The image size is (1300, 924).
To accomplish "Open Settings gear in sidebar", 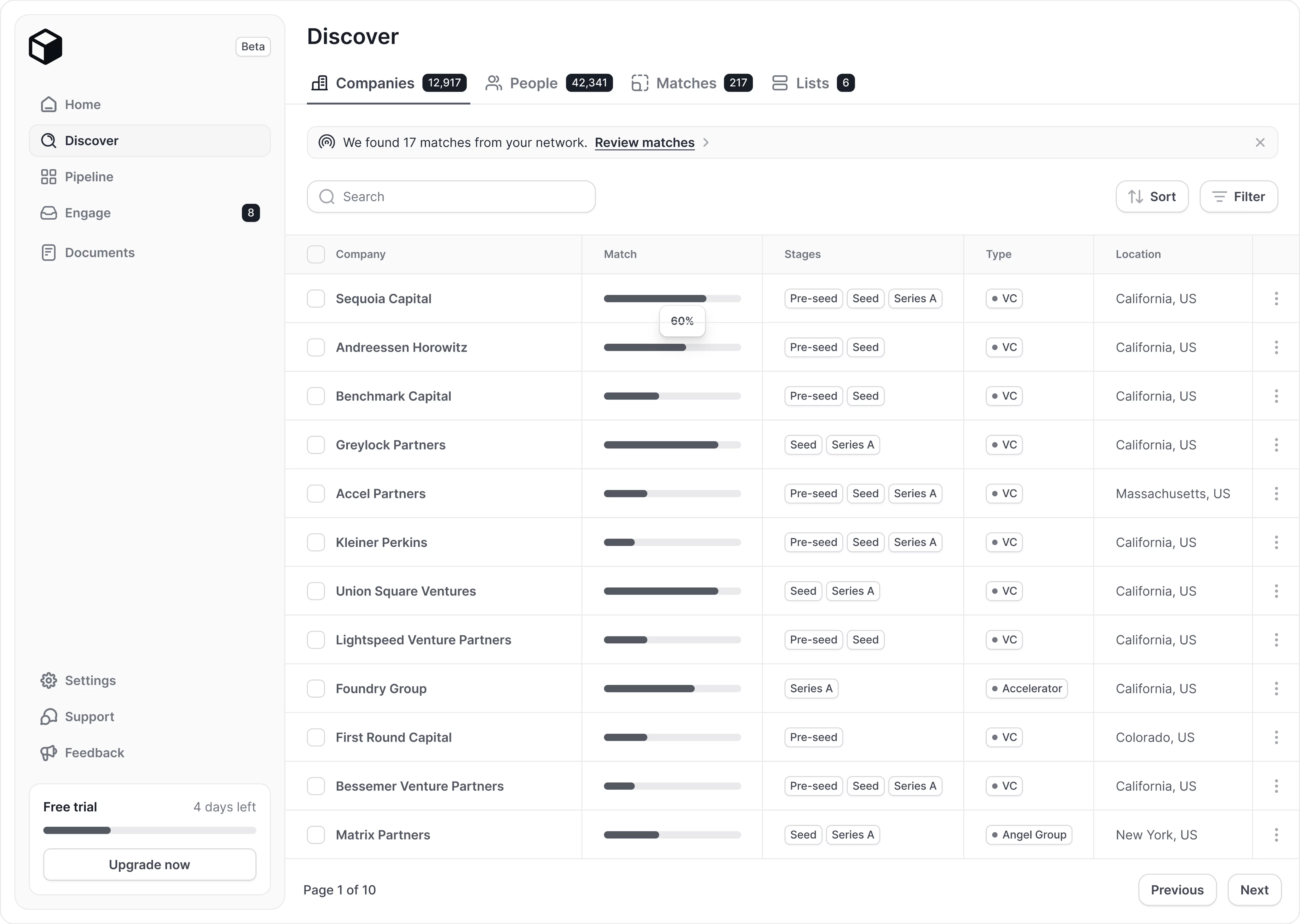I will pyautogui.click(x=90, y=681).
